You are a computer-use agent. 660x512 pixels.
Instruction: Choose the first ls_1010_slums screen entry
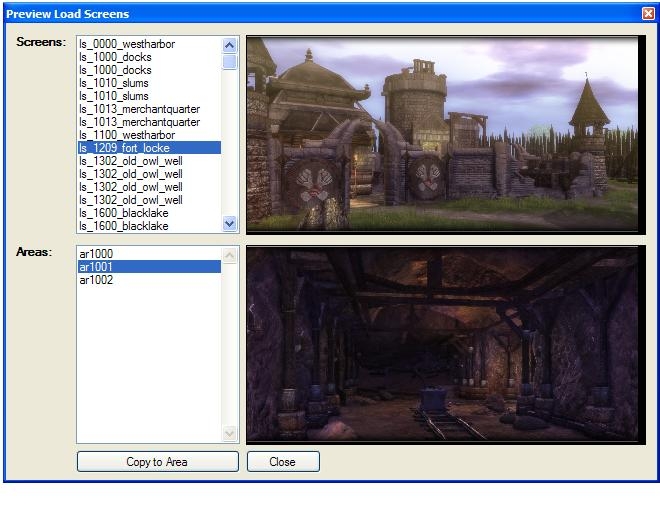tap(113, 83)
